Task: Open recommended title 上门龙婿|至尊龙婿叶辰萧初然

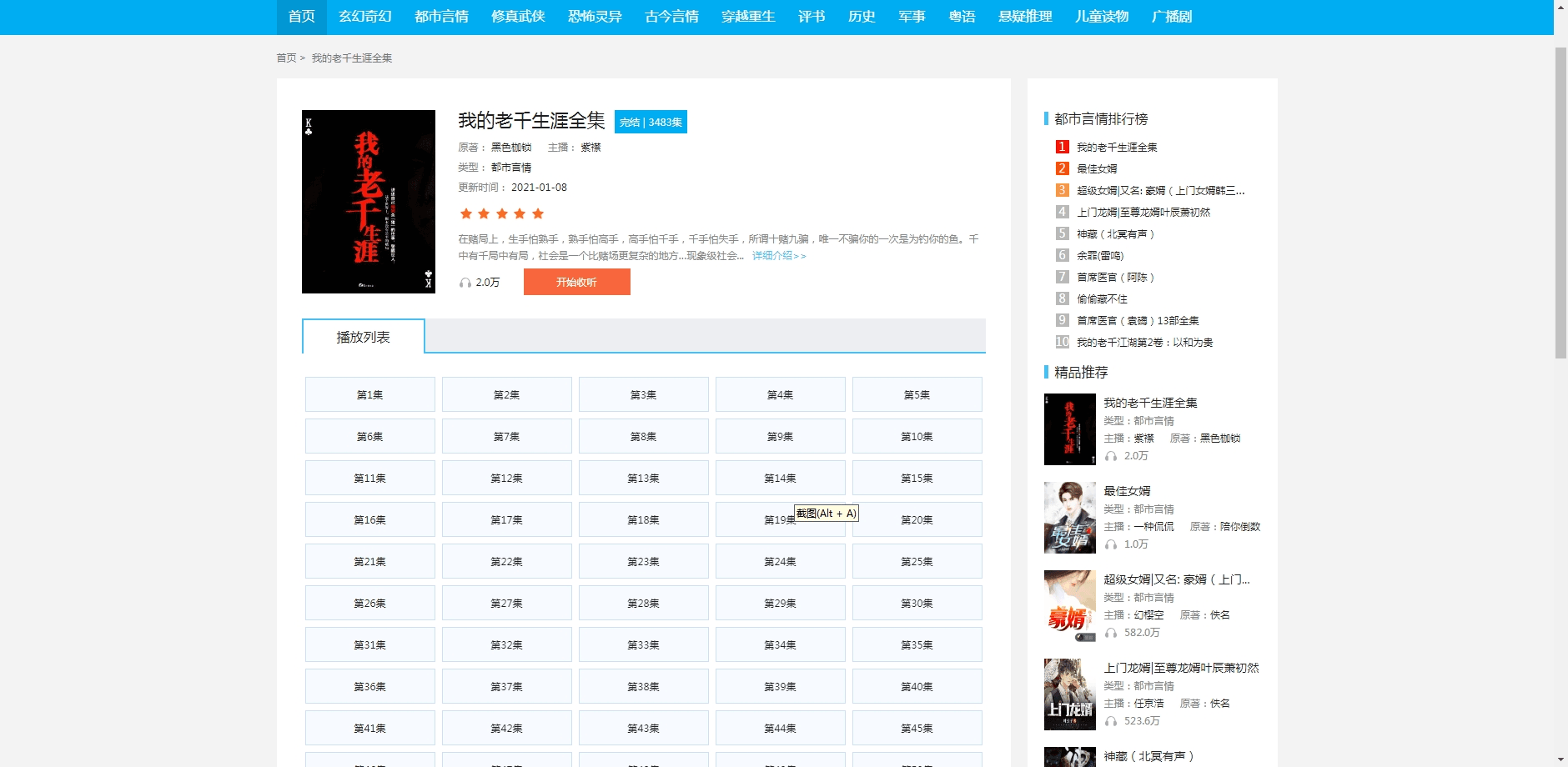Action: (x=1182, y=668)
